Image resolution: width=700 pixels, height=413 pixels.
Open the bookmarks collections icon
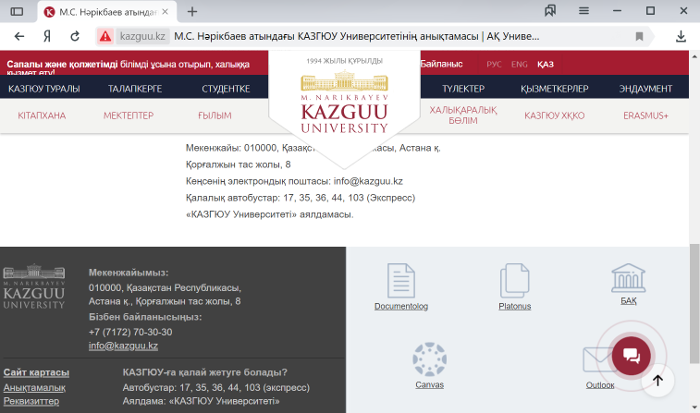tap(550, 11)
